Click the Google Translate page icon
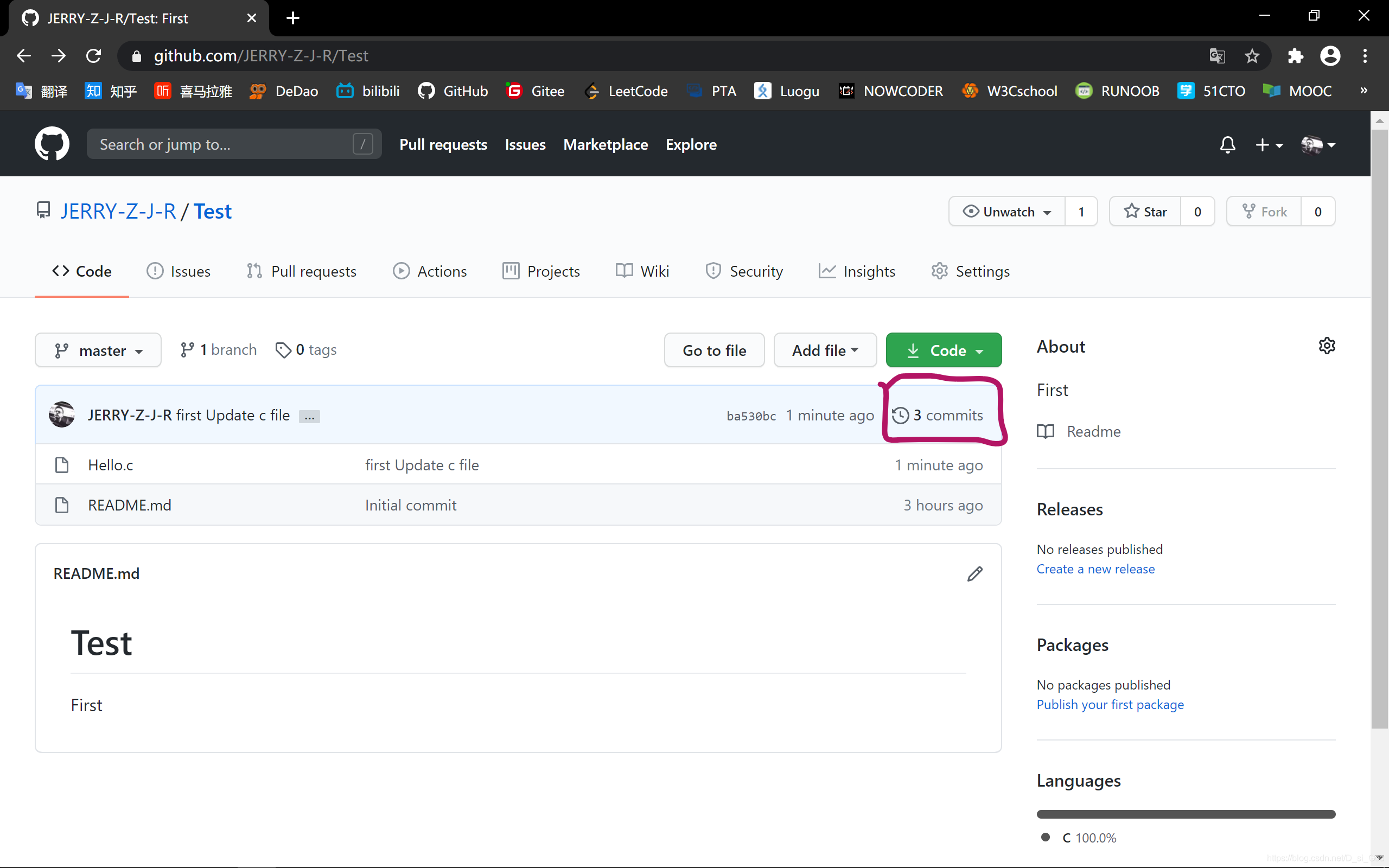This screenshot has height=868, width=1389. [1217, 56]
